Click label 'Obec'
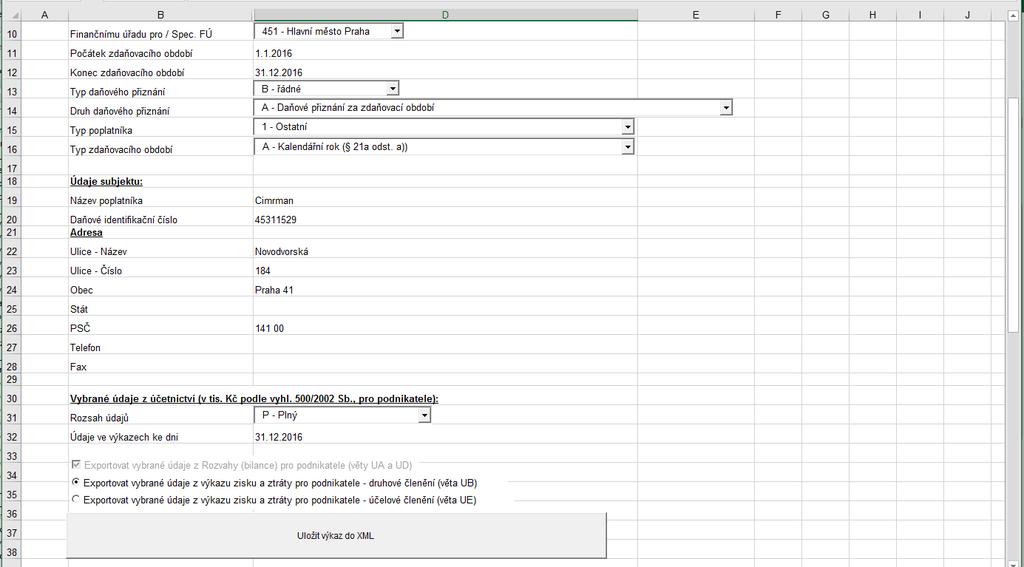This screenshot has height=567, width=1024. click(82, 290)
